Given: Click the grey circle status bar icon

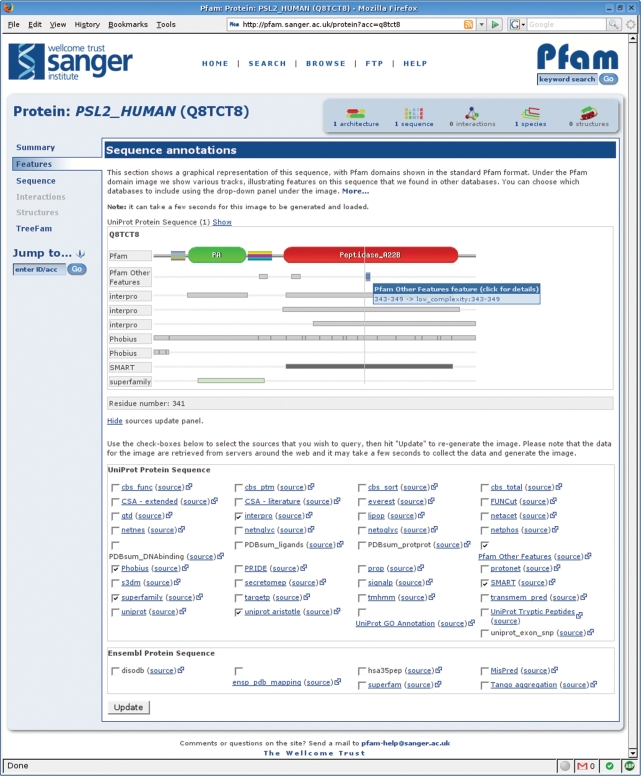Looking at the screenshot, I should coord(565,766).
